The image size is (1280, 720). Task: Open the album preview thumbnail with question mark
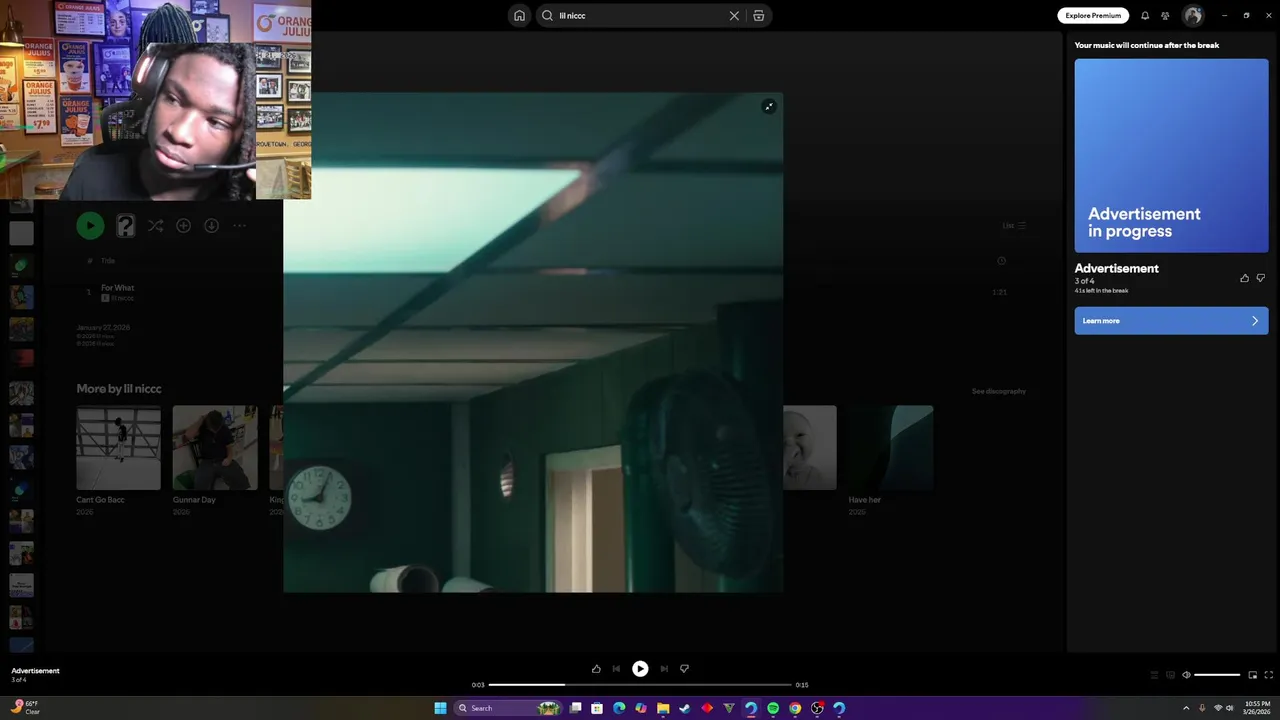[x=125, y=226]
